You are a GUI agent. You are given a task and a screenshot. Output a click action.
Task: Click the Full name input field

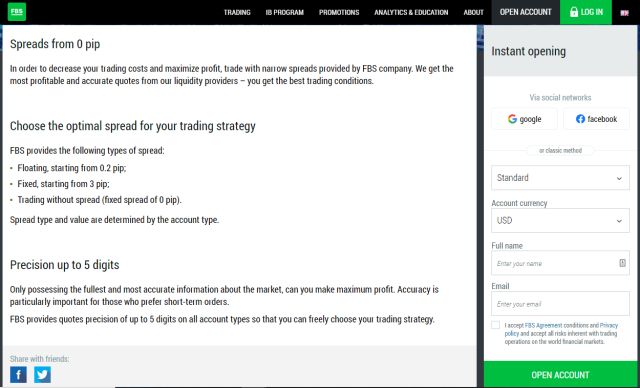pyautogui.click(x=560, y=263)
